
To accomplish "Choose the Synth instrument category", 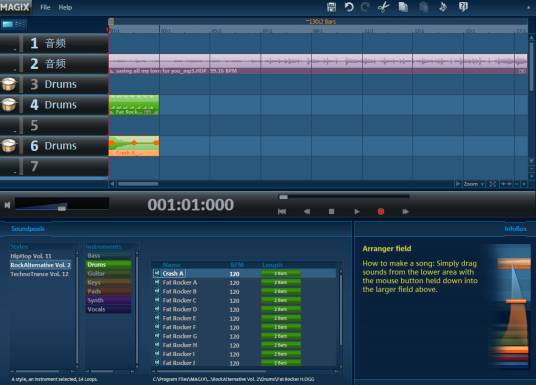I will (108, 300).
